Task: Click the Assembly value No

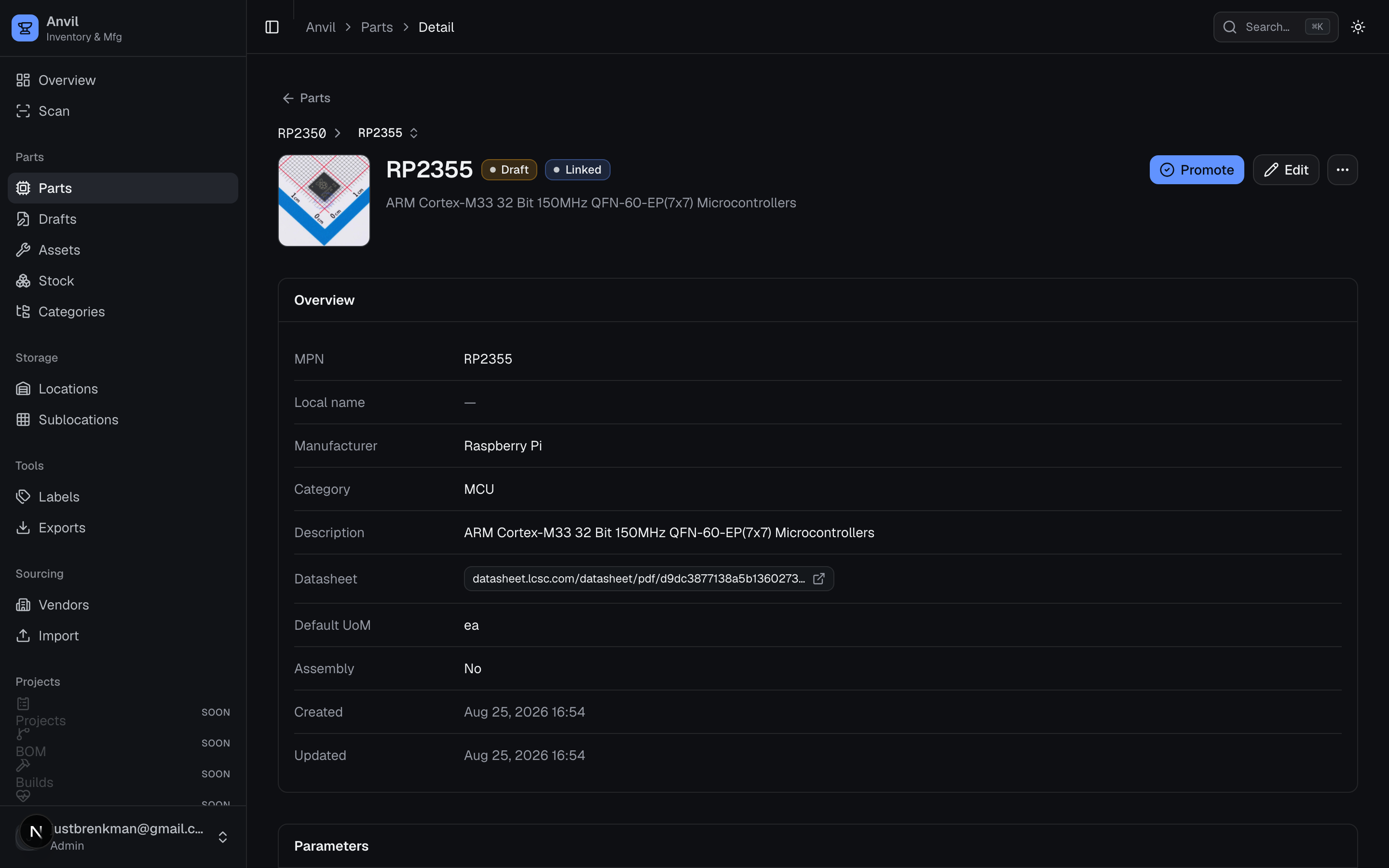Action: point(472,669)
